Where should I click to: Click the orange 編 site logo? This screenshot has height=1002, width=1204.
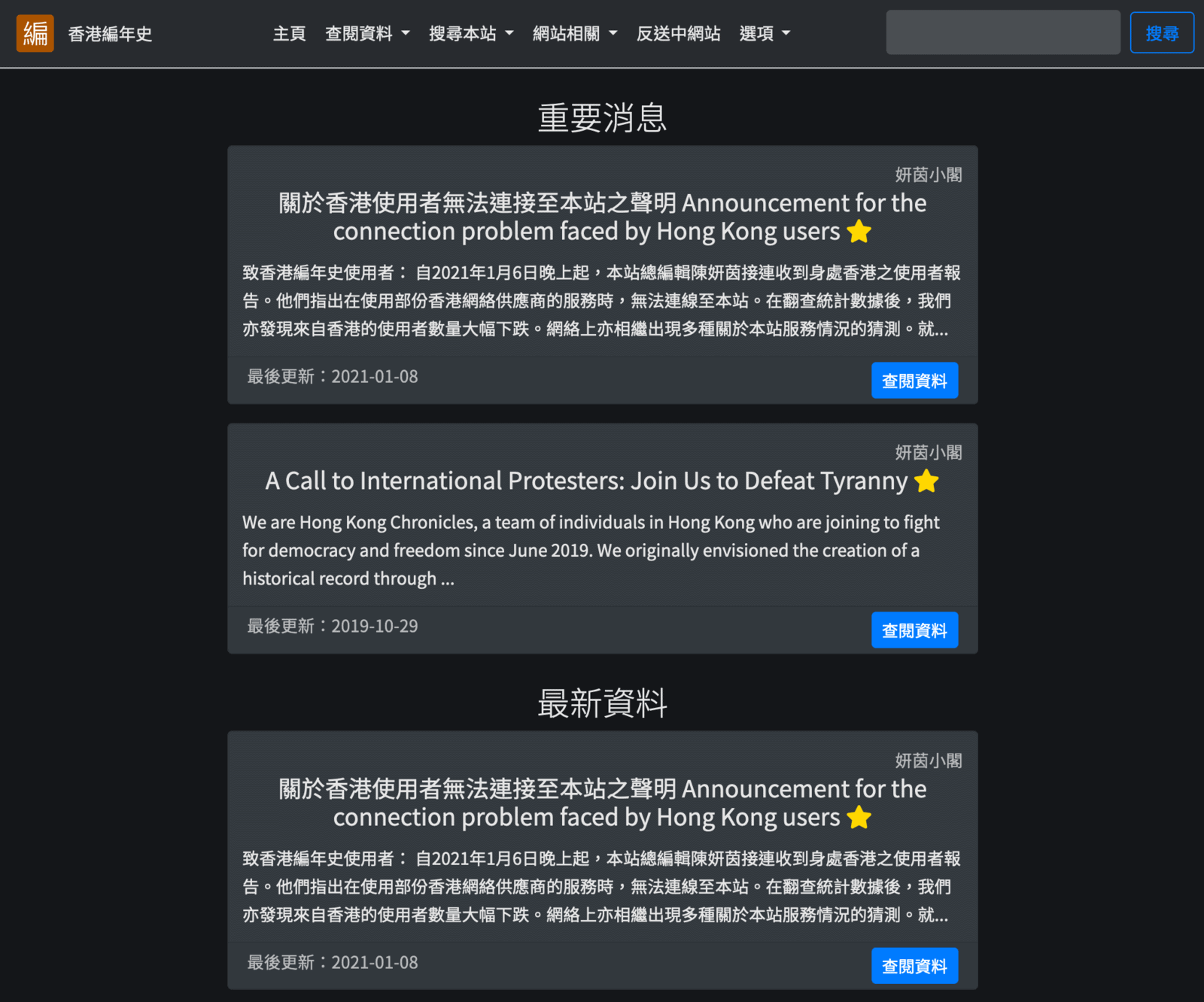coord(35,33)
